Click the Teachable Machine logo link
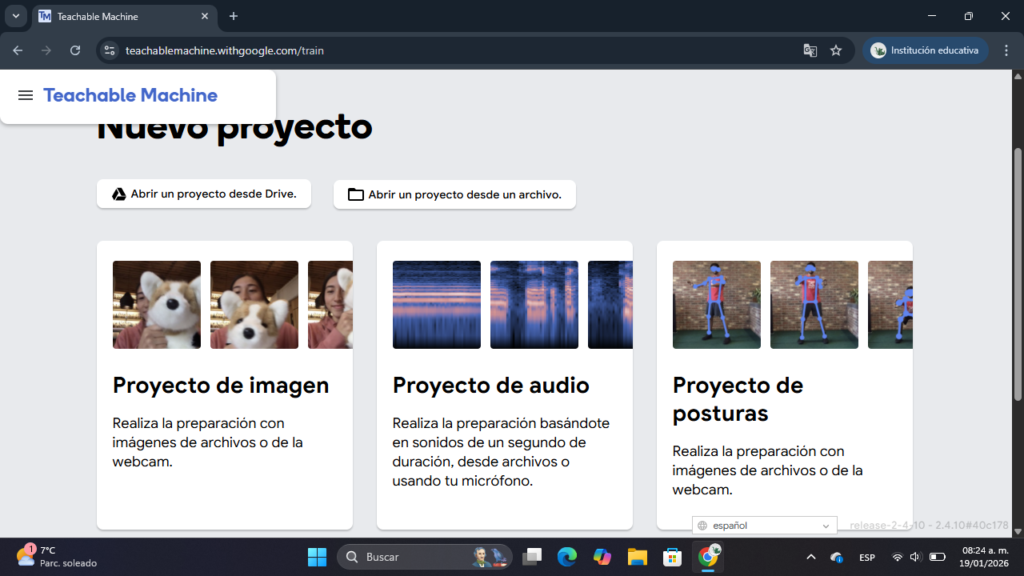1024x576 pixels. point(130,95)
